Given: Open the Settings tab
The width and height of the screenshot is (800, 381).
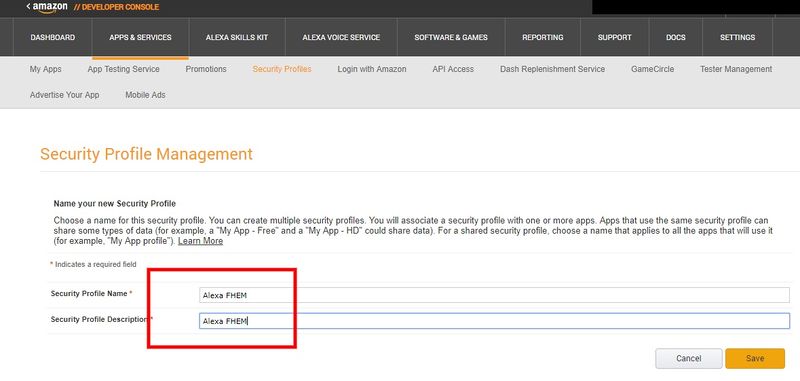Looking at the screenshot, I should 737,37.
